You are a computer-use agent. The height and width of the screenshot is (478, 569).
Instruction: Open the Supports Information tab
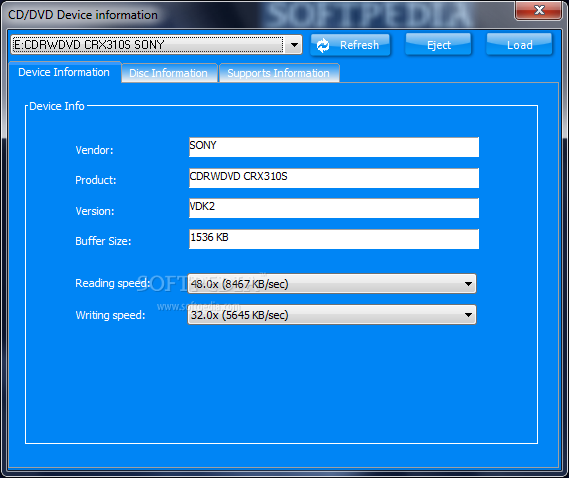279,73
